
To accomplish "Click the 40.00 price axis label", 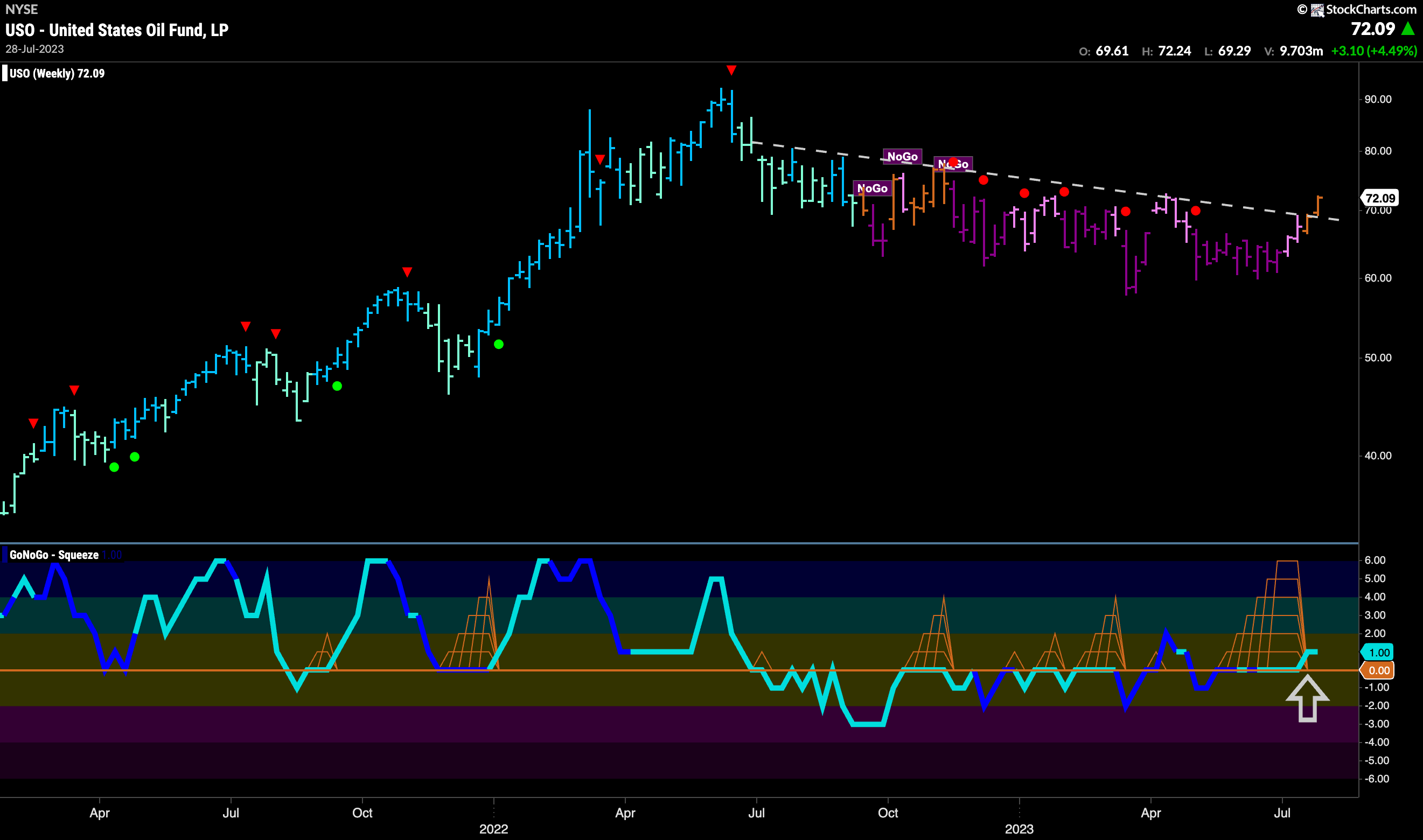I will pyautogui.click(x=1378, y=456).
